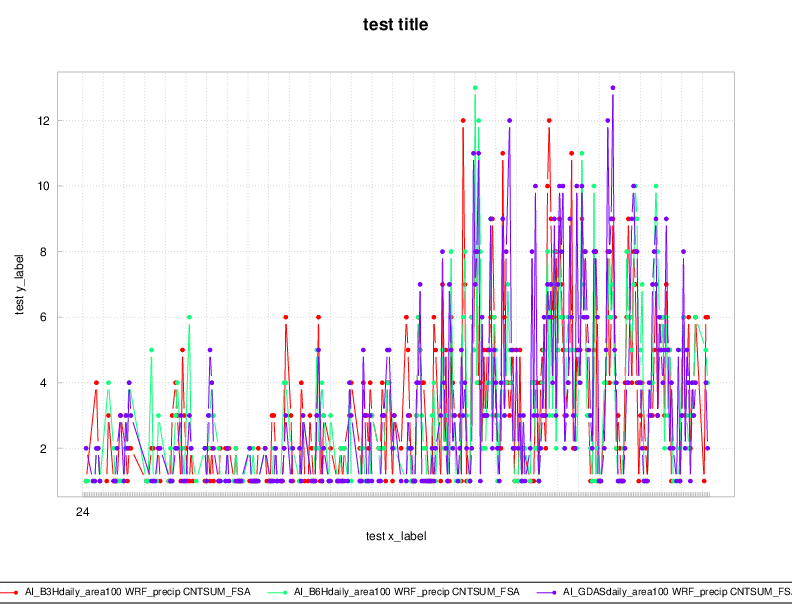This screenshot has width=792, height=612.
Task: Pick the leftmost red point at value 12
Action: (463, 120)
